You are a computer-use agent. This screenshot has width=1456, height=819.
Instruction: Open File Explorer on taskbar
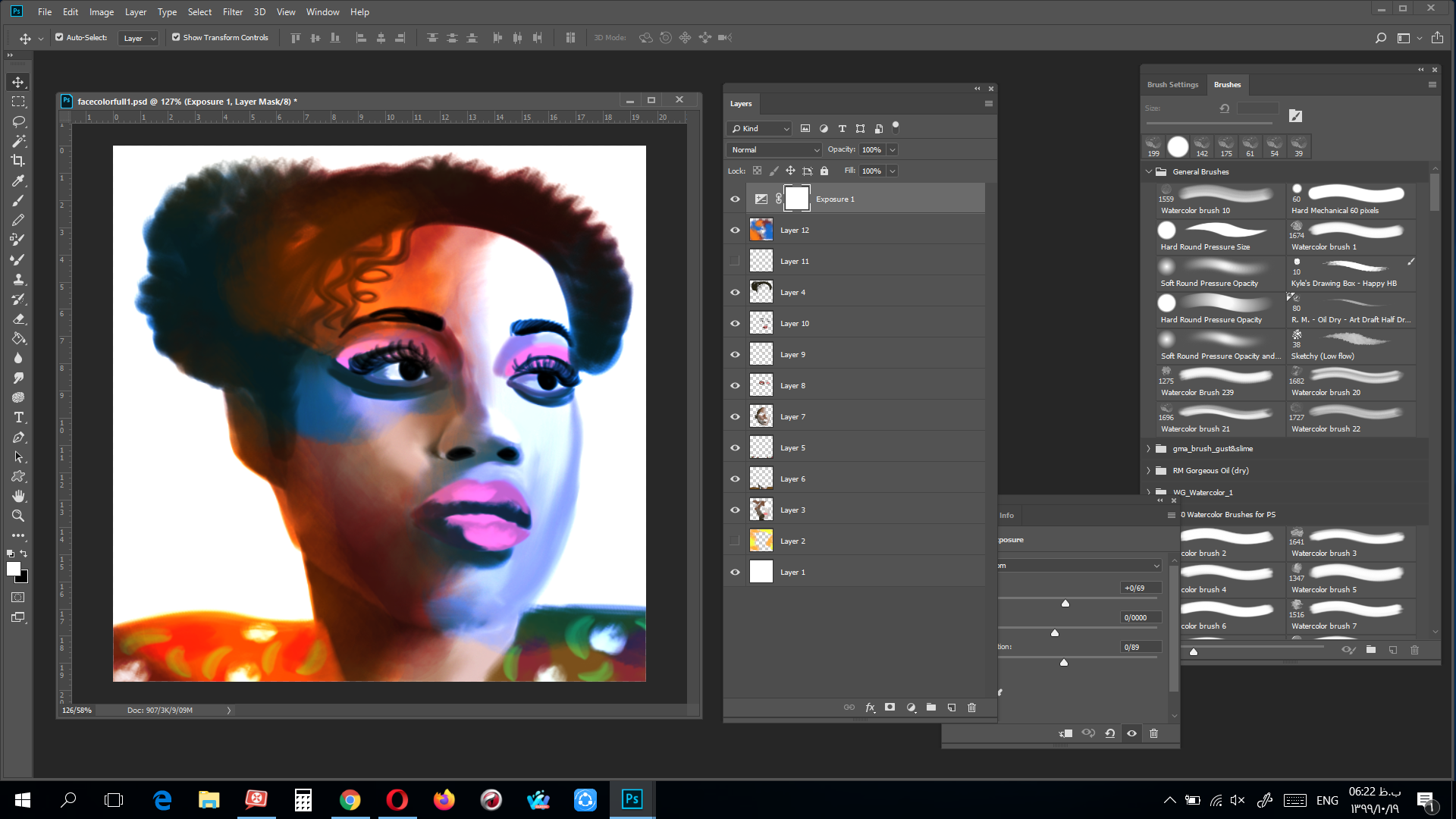[x=209, y=799]
